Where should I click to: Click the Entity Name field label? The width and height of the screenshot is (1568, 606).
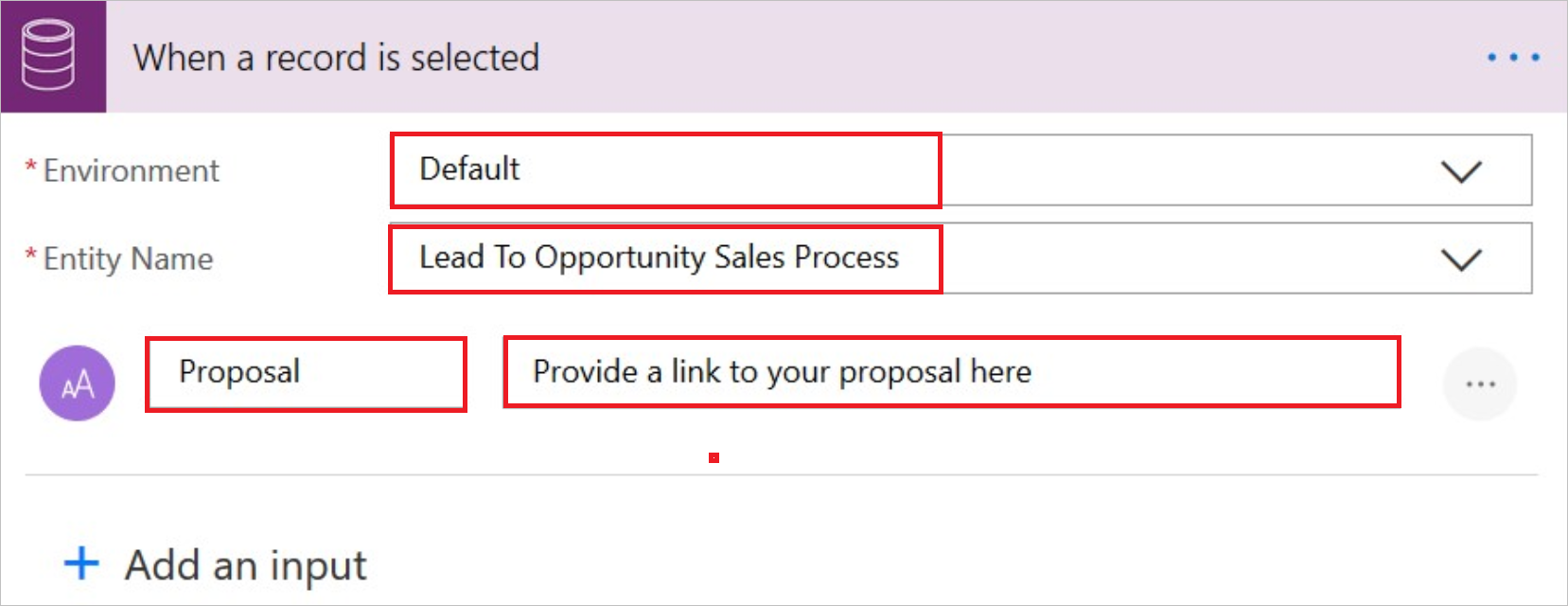pyautogui.click(x=128, y=258)
